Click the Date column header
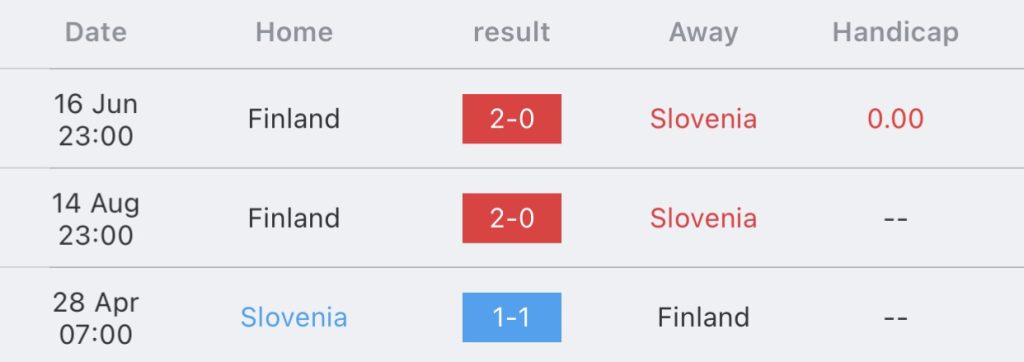 point(96,32)
